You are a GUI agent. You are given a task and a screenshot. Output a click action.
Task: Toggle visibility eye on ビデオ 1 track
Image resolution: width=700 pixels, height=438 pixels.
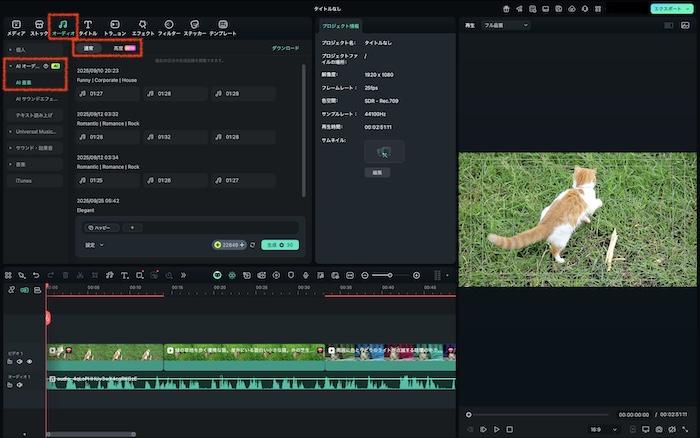click(x=29, y=361)
